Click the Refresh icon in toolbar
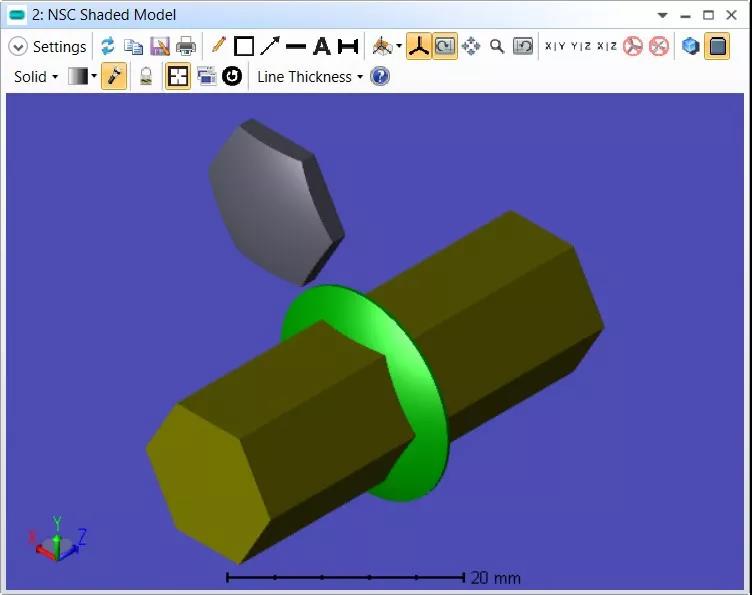The image size is (752, 595). click(108, 46)
